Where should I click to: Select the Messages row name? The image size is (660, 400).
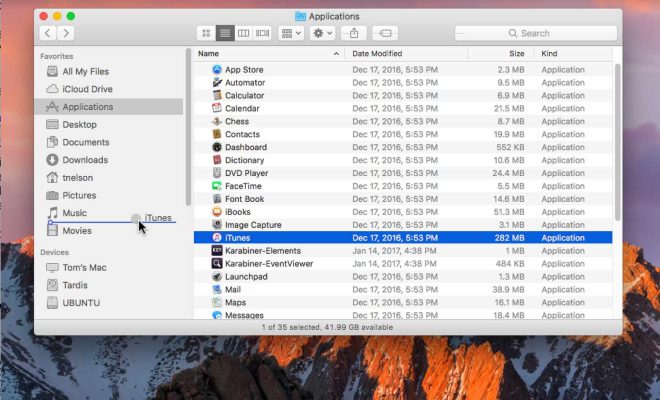pos(245,315)
